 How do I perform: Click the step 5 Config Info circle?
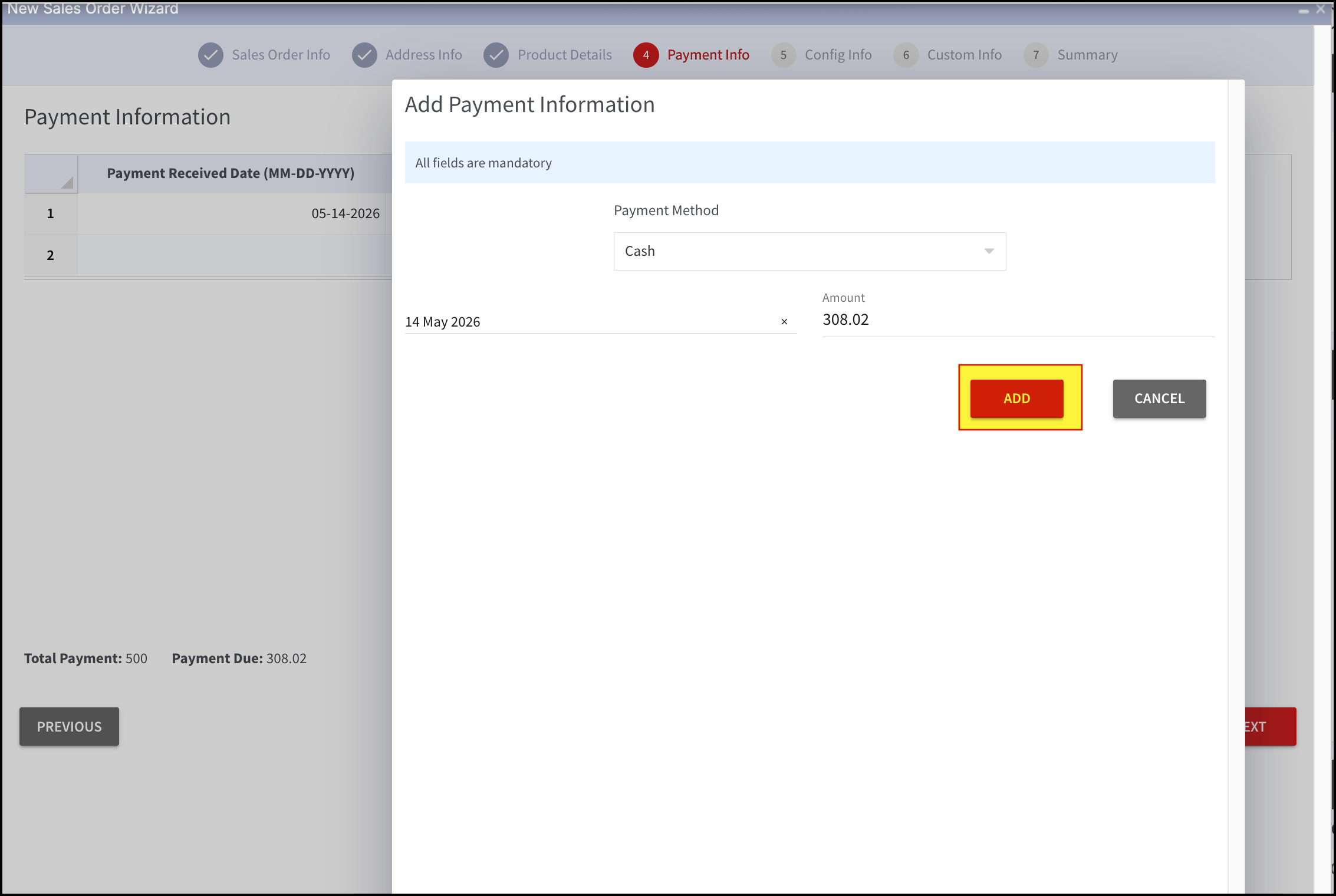click(x=784, y=55)
